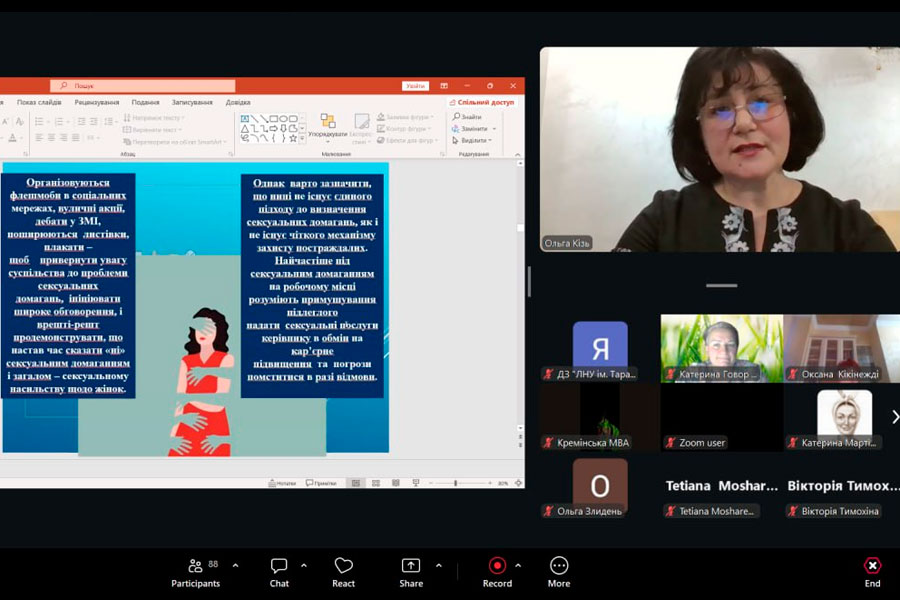This screenshot has height=600, width=900.
Task: Open the React heart menu
Action: point(343,573)
